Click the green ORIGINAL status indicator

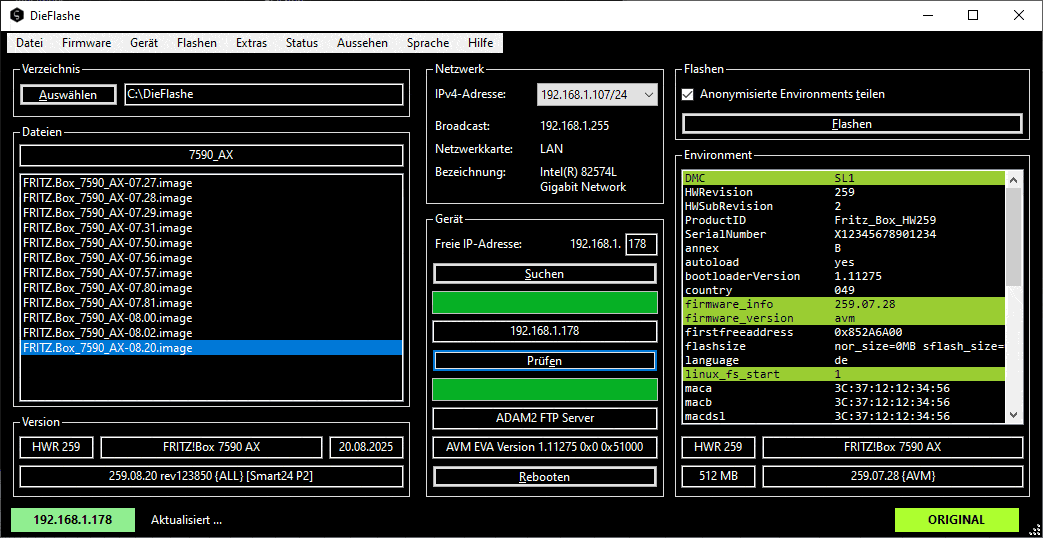click(x=956, y=520)
